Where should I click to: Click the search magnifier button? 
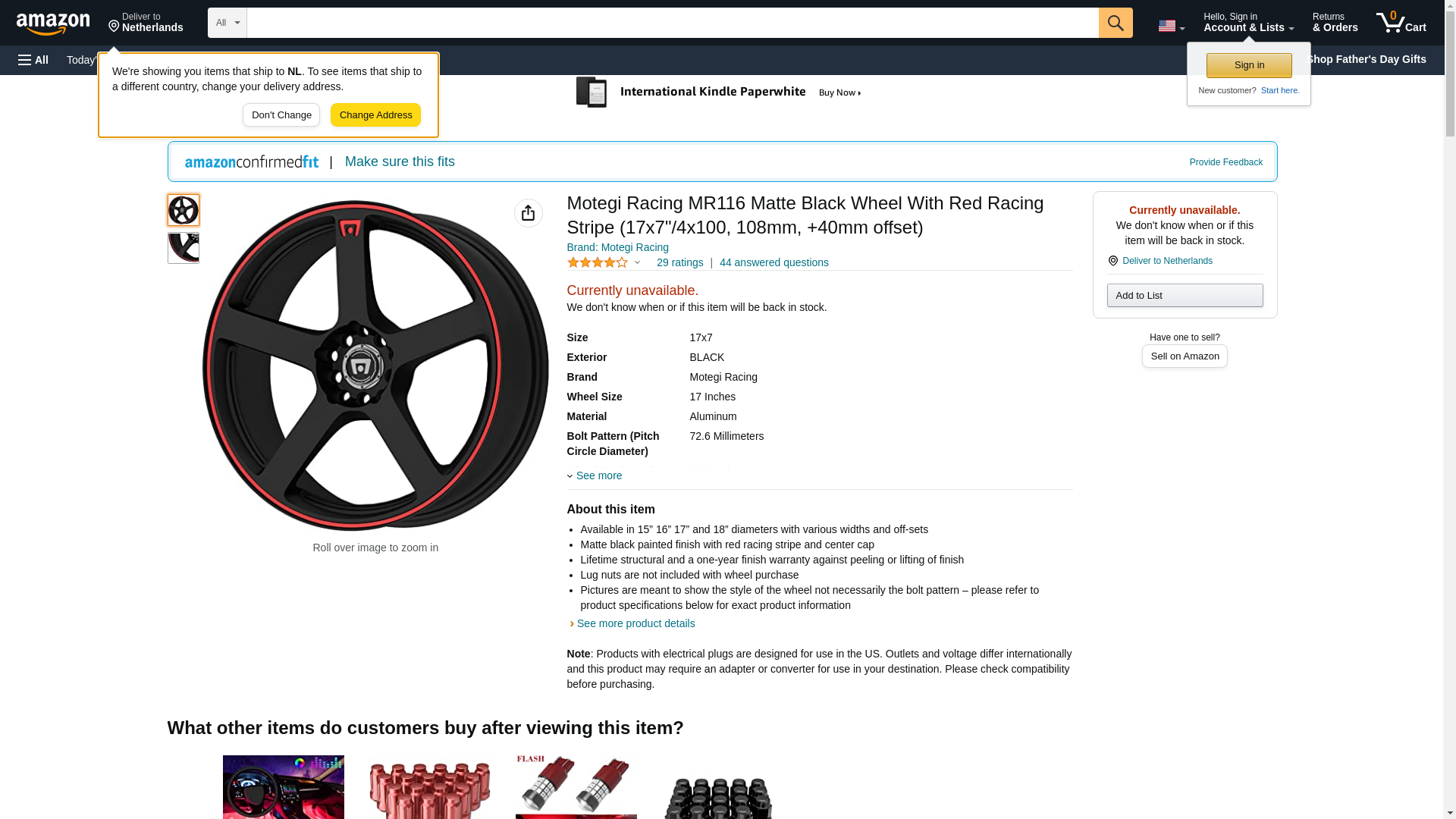click(x=1115, y=23)
